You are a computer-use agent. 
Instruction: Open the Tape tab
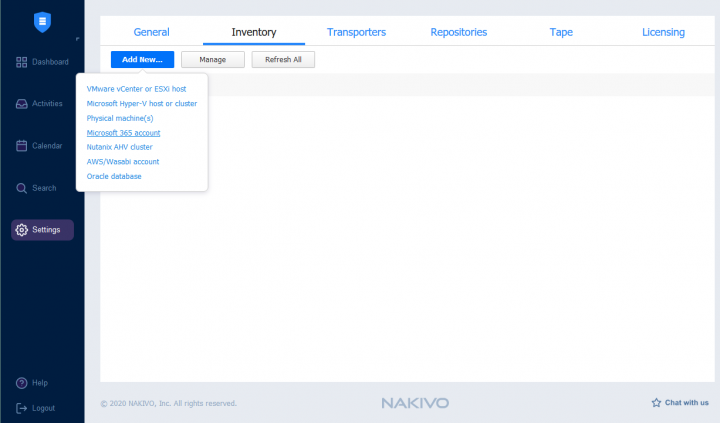coord(561,32)
